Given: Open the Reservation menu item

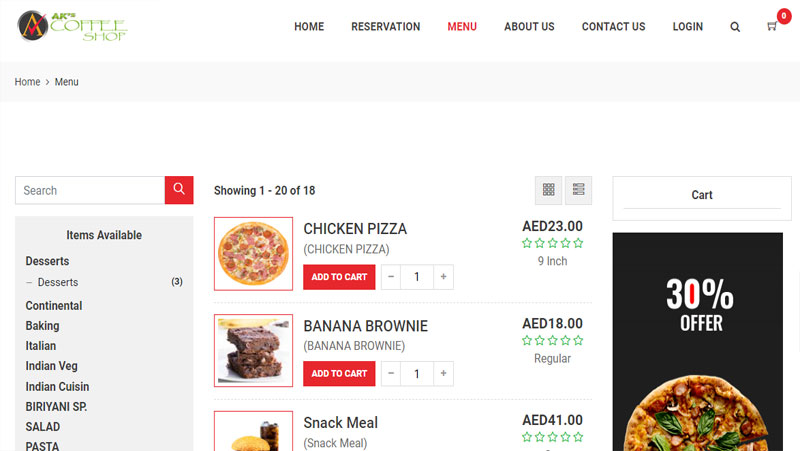Looking at the screenshot, I should [x=385, y=27].
